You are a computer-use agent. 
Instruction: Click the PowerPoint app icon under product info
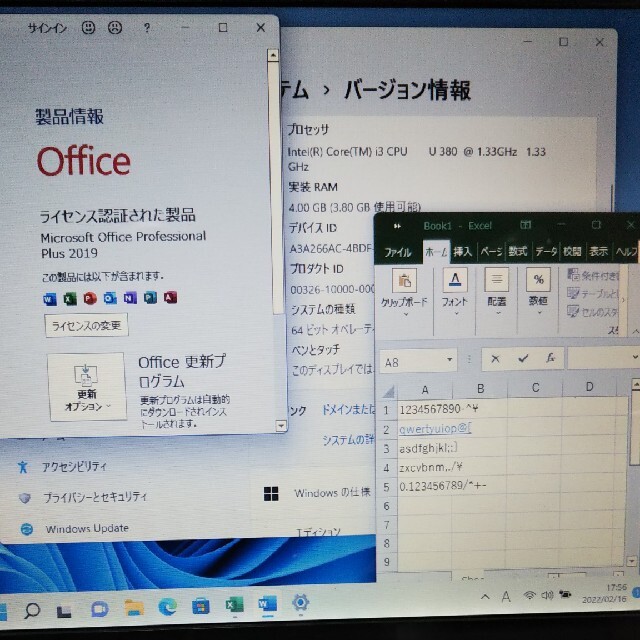(x=90, y=298)
